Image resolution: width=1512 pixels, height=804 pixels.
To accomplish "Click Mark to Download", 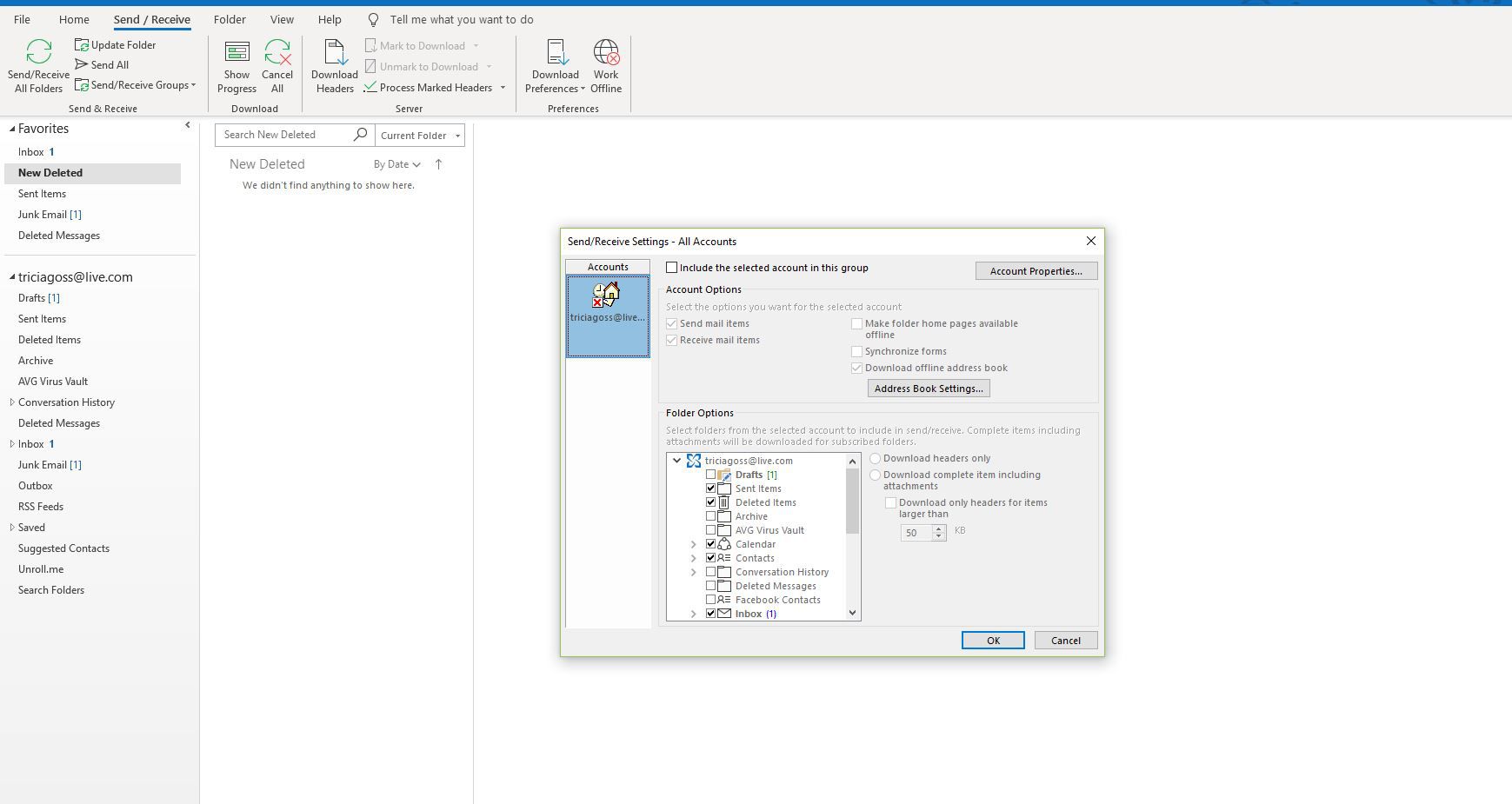I will coord(422,45).
